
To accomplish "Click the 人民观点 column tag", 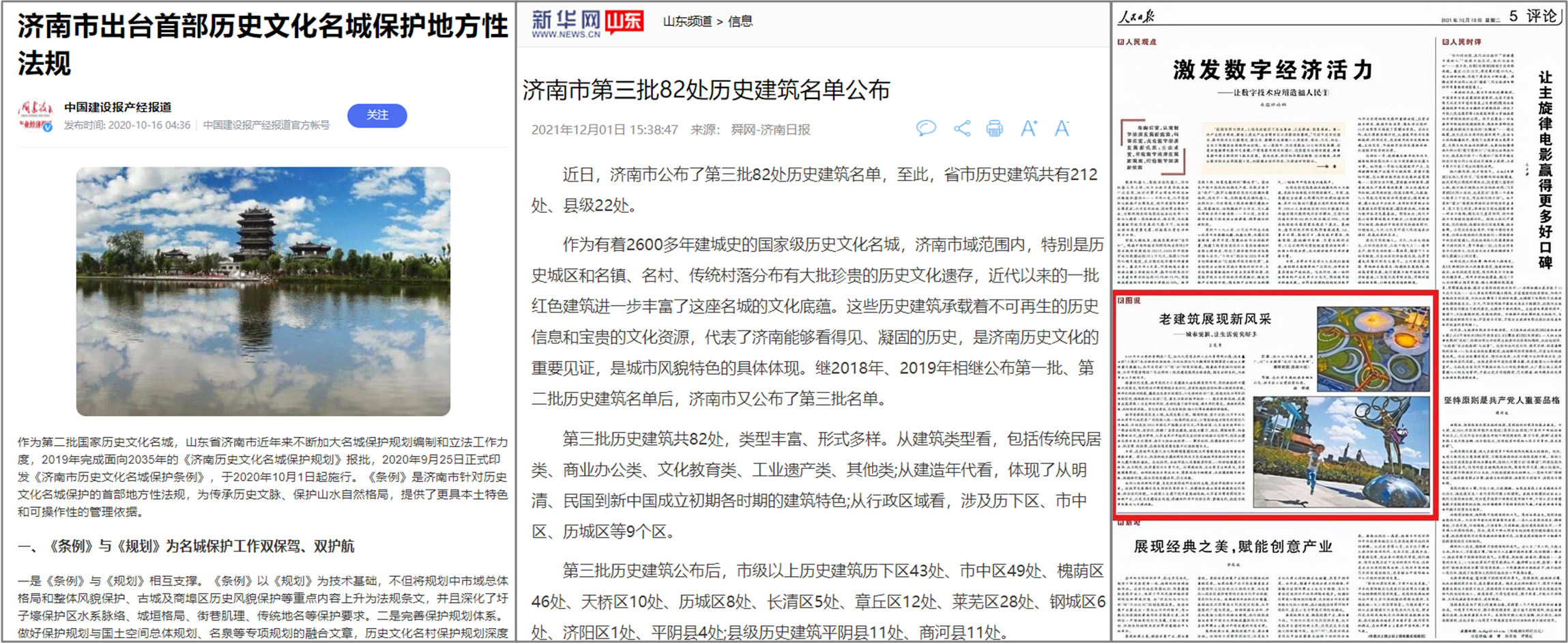I will [x=1137, y=42].
